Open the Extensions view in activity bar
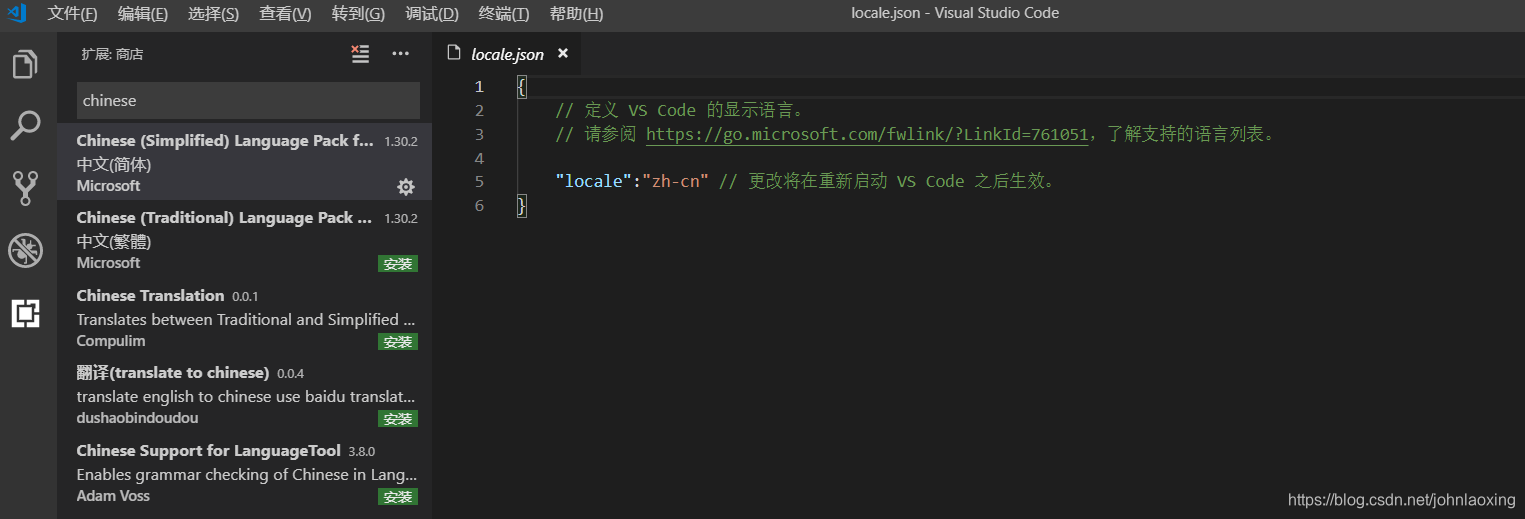The width and height of the screenshot is (1525, 519). [x=25, y=313]
